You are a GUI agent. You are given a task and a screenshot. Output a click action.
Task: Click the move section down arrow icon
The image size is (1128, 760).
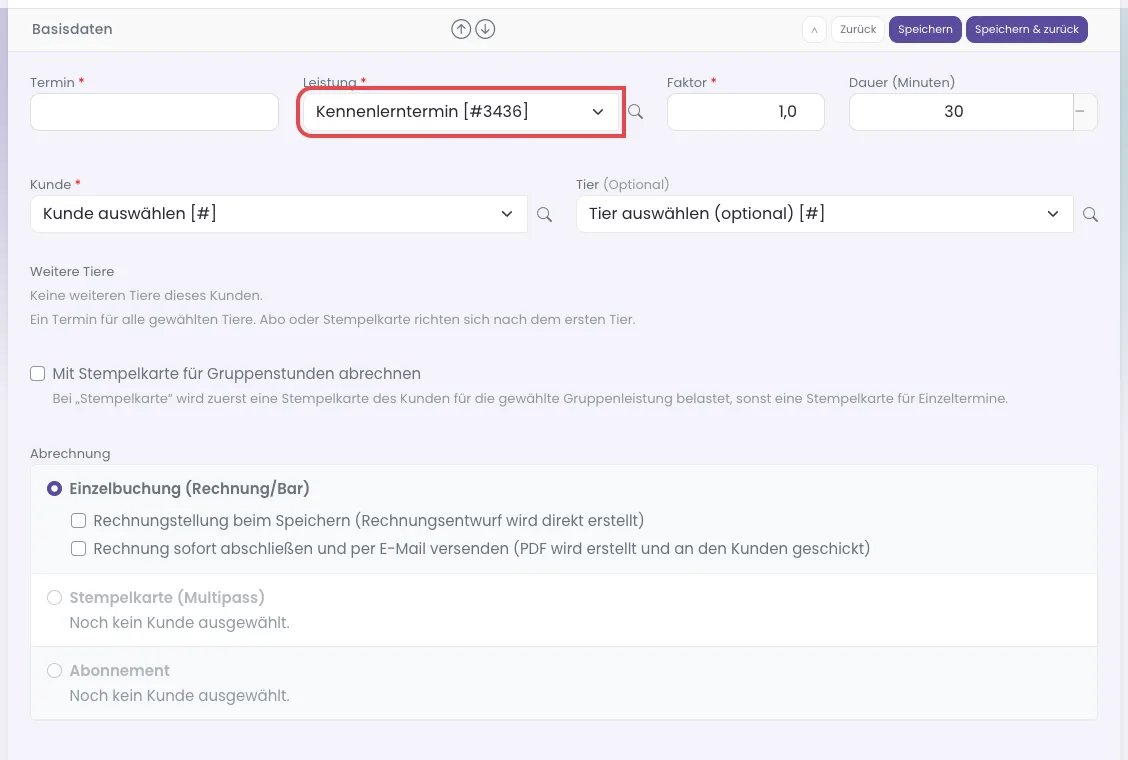tap(486, 30)
